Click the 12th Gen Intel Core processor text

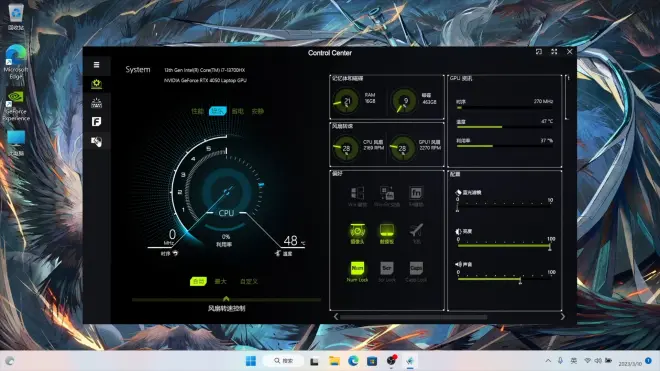(x=205, y=70)
